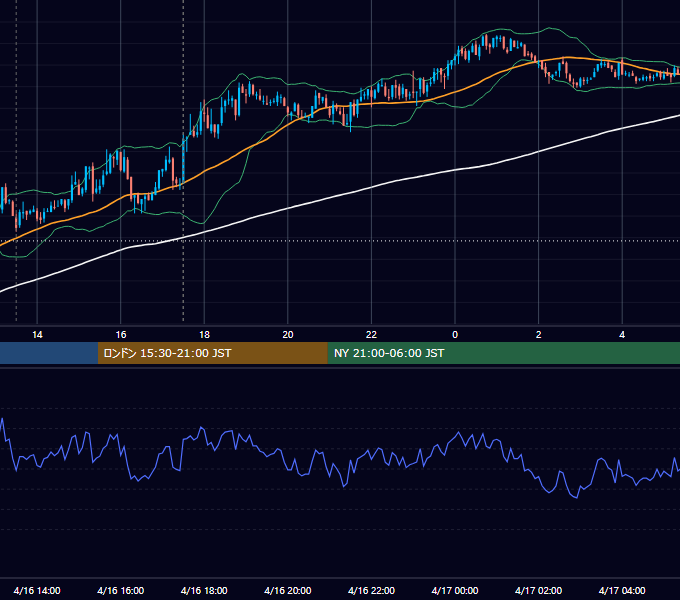The width and height of the screenshot is (680, 600).
Task: Click the blue session bar before ロンドン
Action: [49, 353]
